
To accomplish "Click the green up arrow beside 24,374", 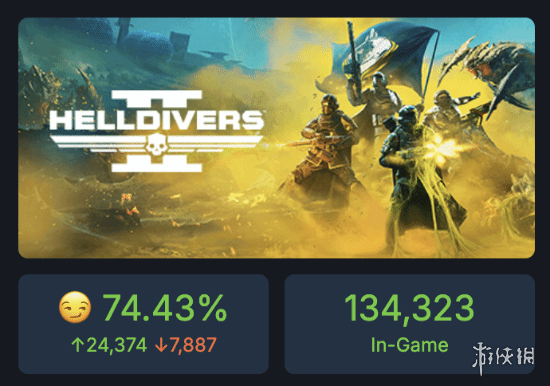I will 77,345.
